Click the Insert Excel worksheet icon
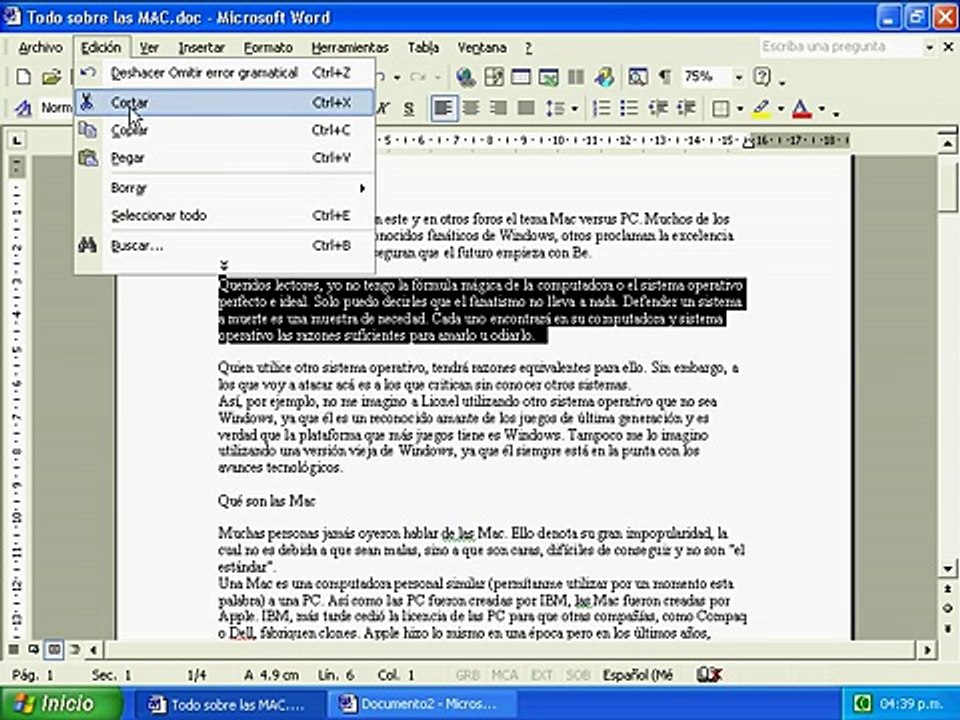Image resolution: width=960 pixels, height=720 pixels. (549, 77)
